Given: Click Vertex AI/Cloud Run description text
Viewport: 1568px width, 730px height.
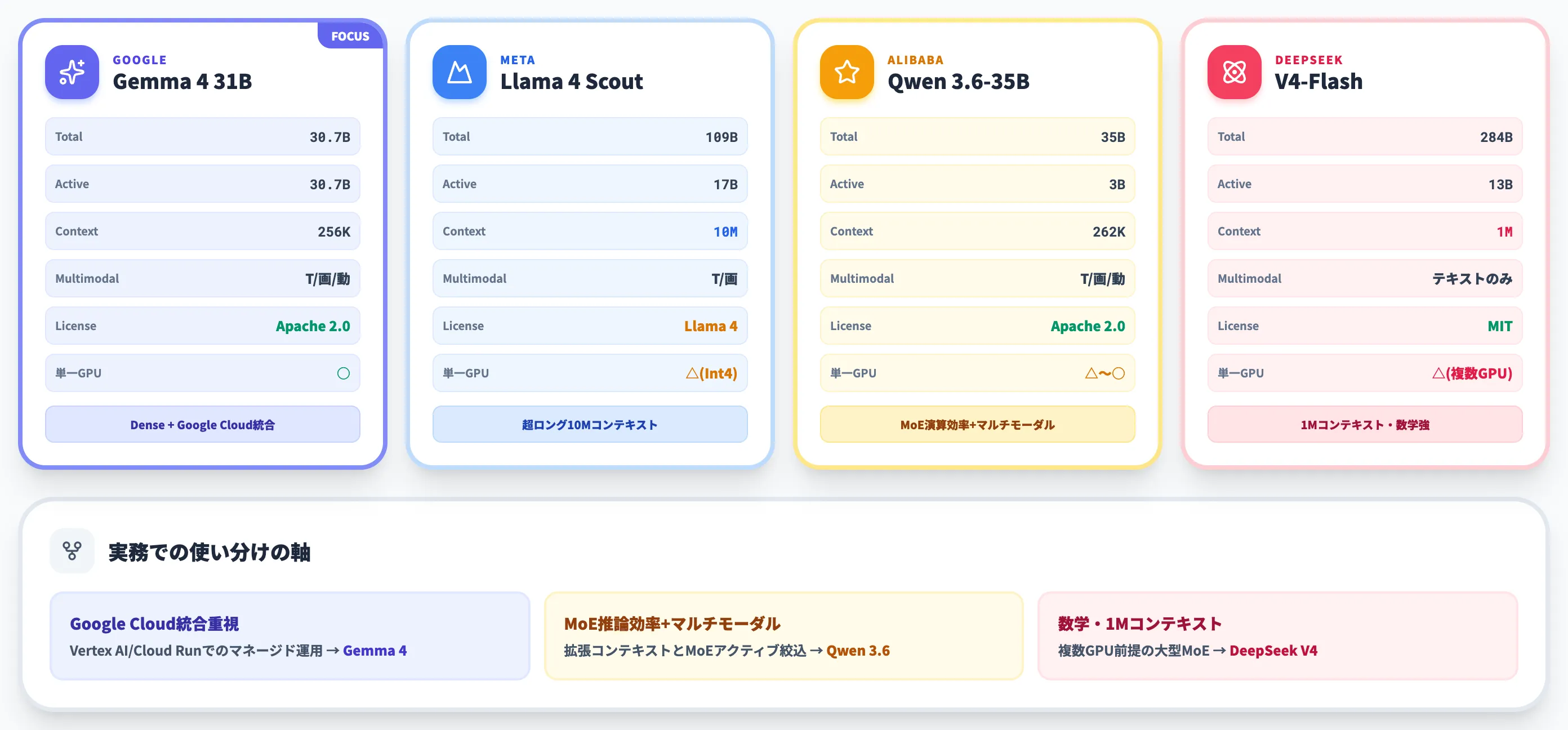Looking at the screenshot, I should pos(196,650).
